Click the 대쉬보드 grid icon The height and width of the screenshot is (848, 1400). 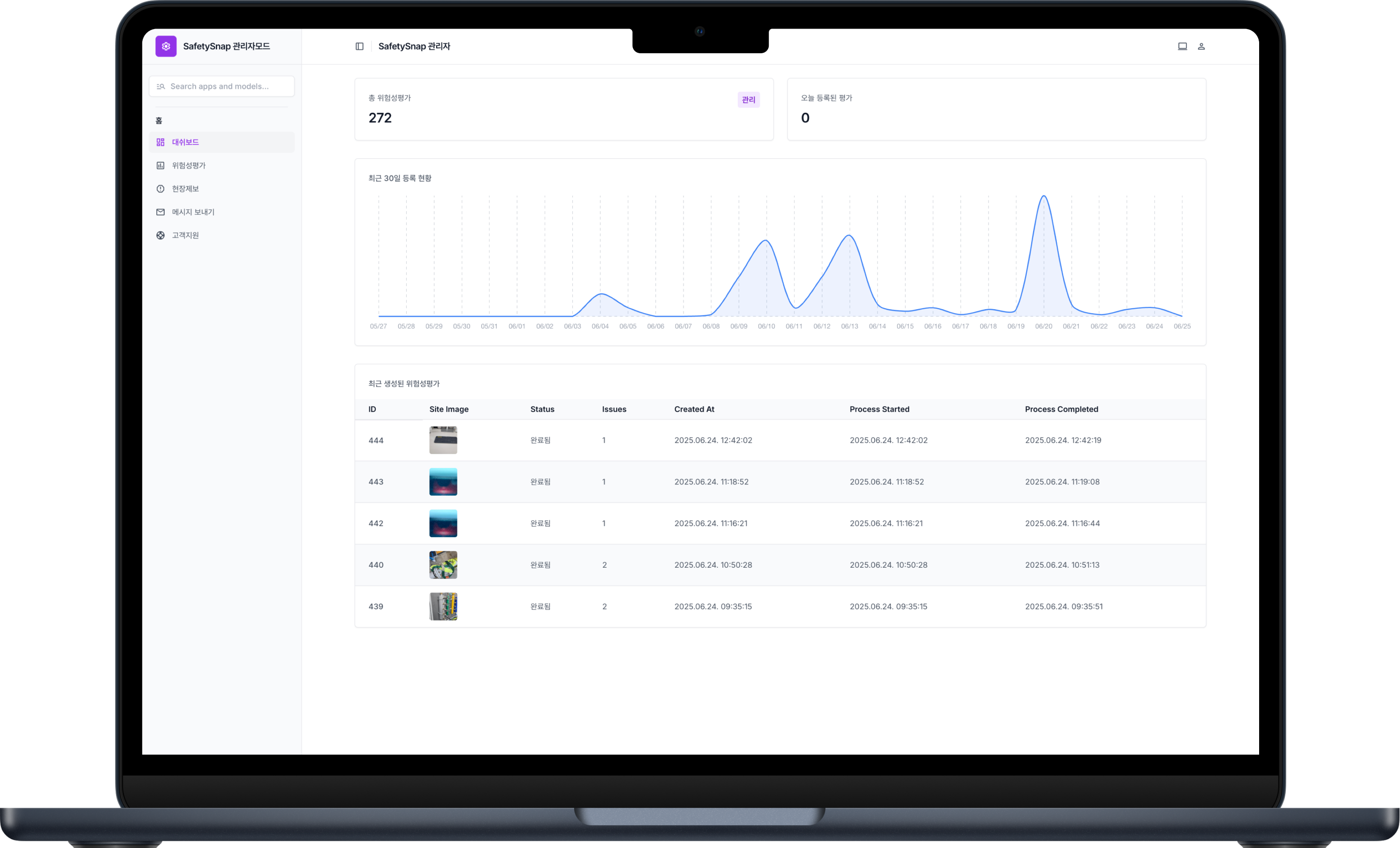coord(160,142)
